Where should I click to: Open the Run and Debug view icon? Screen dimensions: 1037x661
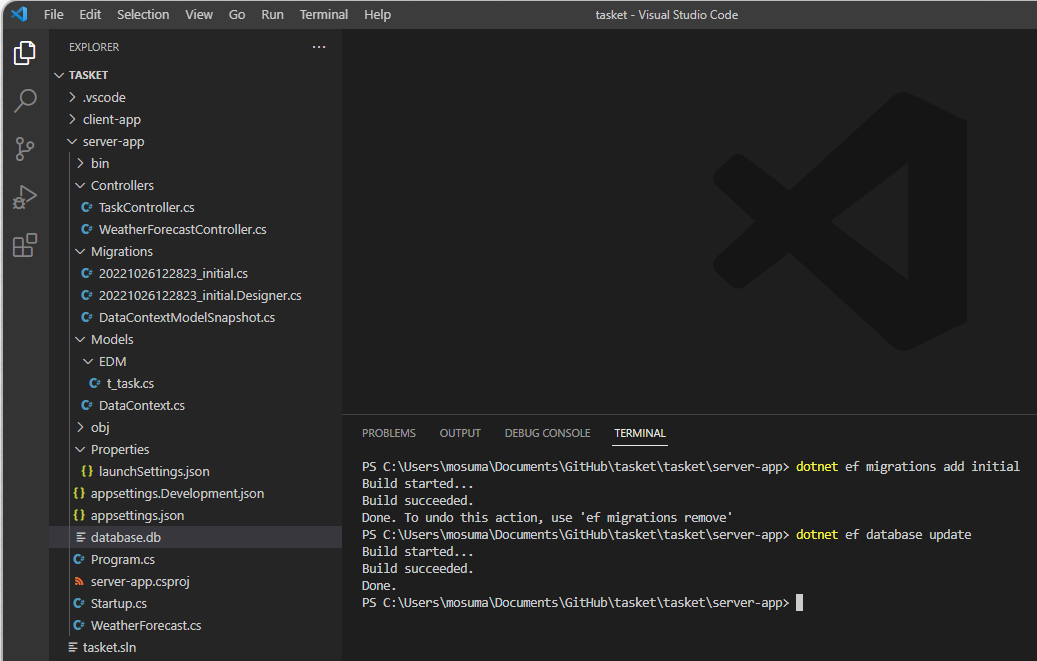pos(24,197)
